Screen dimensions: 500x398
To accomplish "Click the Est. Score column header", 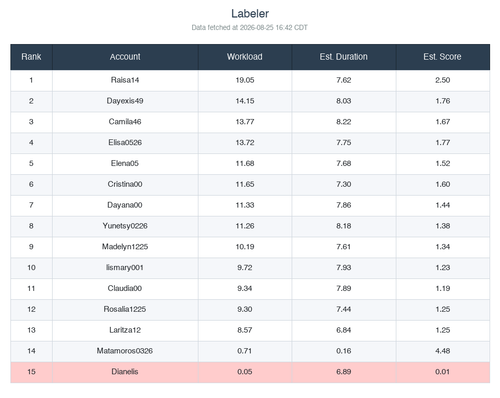I will pyautogui.click(x=442, y=57).
